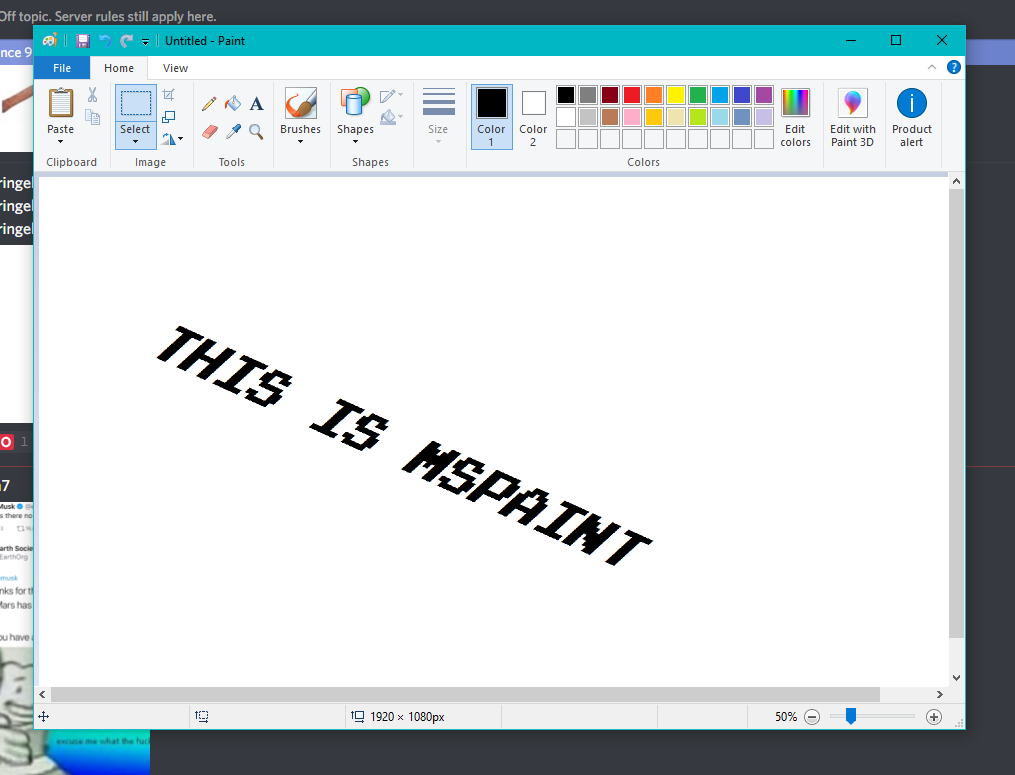This screenshot has height=775, width=1015.
Task: Toggle Color 1 as the active color
Action: pyautogui.click(x=491, y=116)
